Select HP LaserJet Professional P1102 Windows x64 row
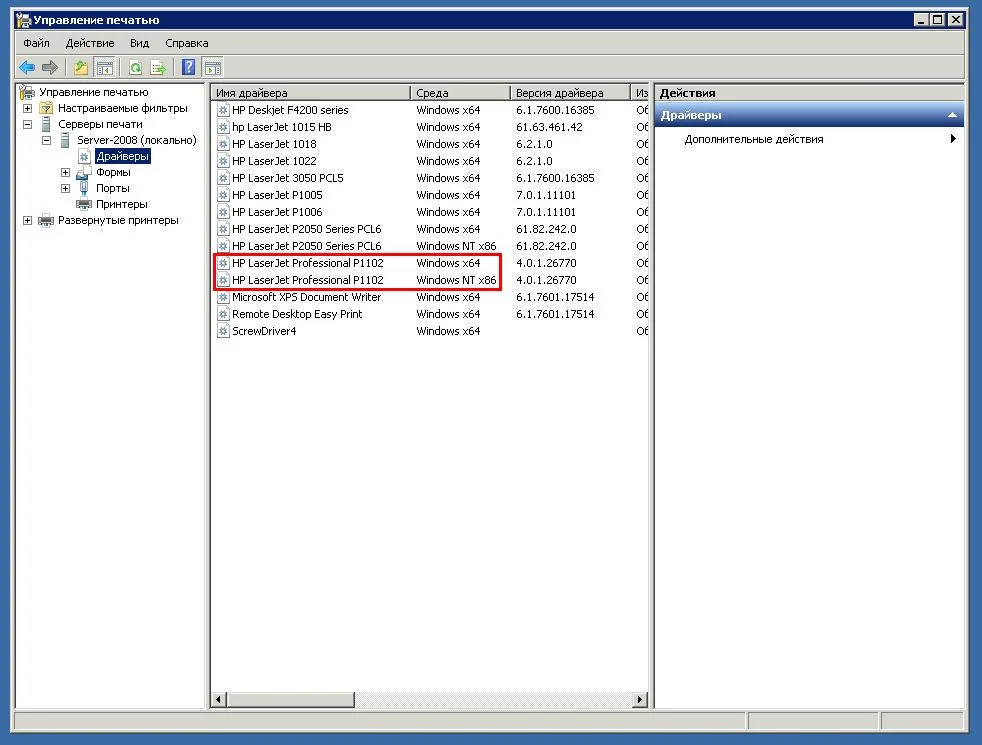Image resolution: width=982 pixels, height=745 pixels. pos(430,263)
